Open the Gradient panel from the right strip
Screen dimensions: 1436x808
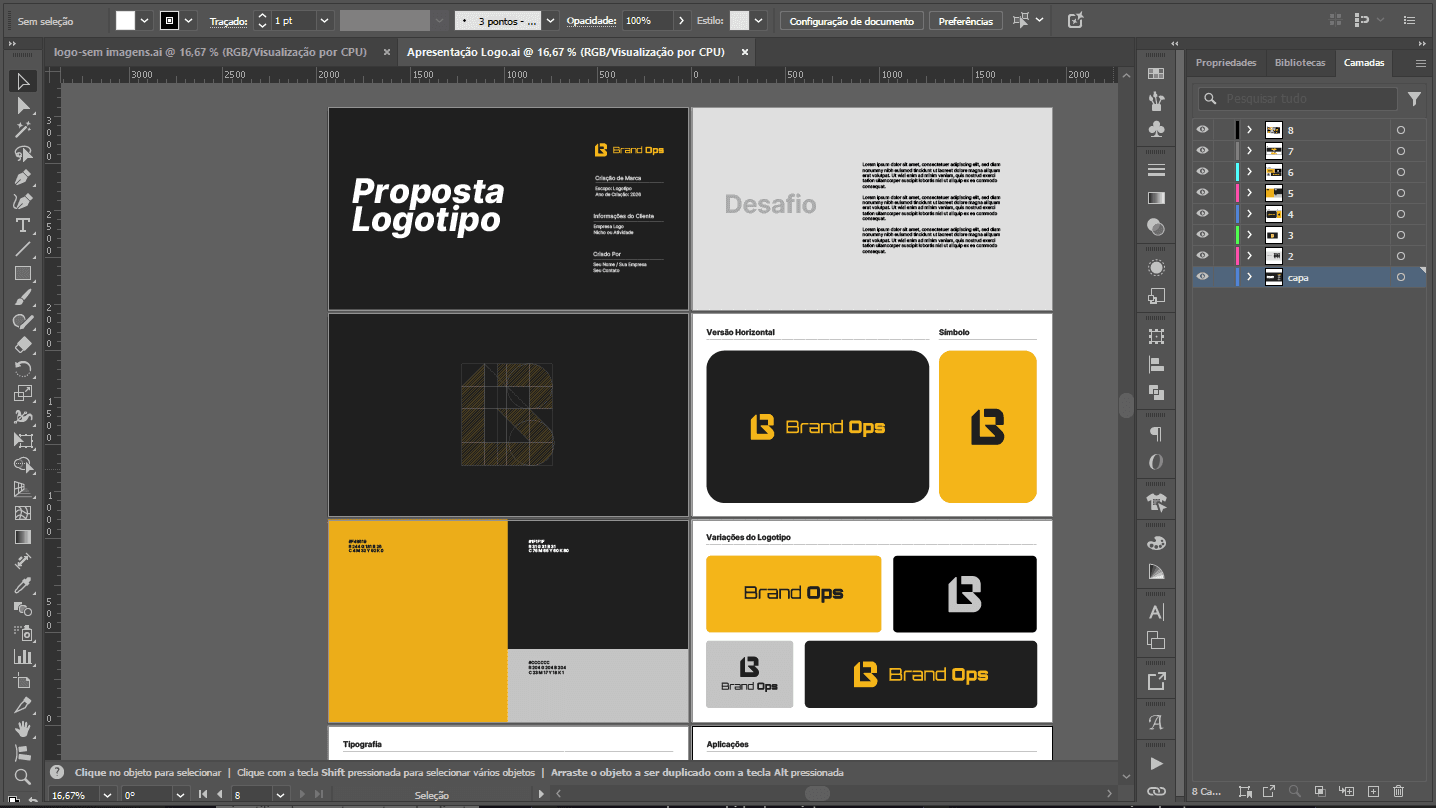[x=1156, y=197]
